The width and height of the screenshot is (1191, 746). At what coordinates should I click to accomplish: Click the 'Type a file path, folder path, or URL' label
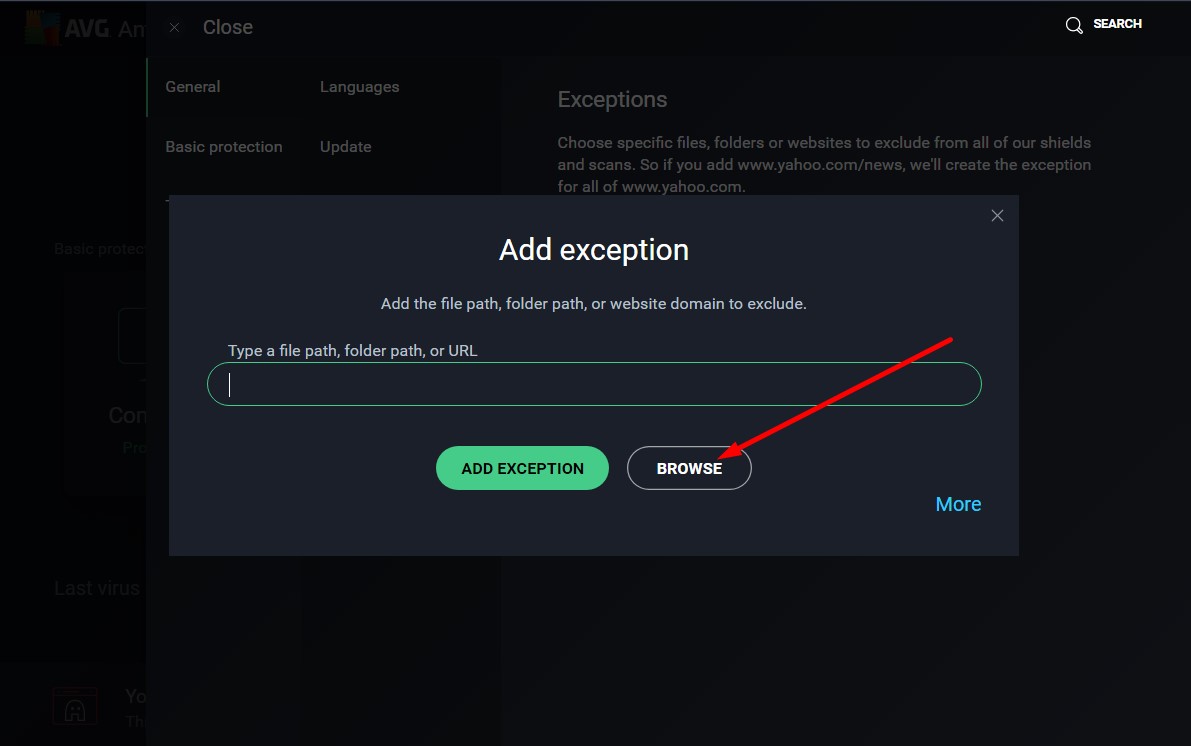click(x=352, y=351)
